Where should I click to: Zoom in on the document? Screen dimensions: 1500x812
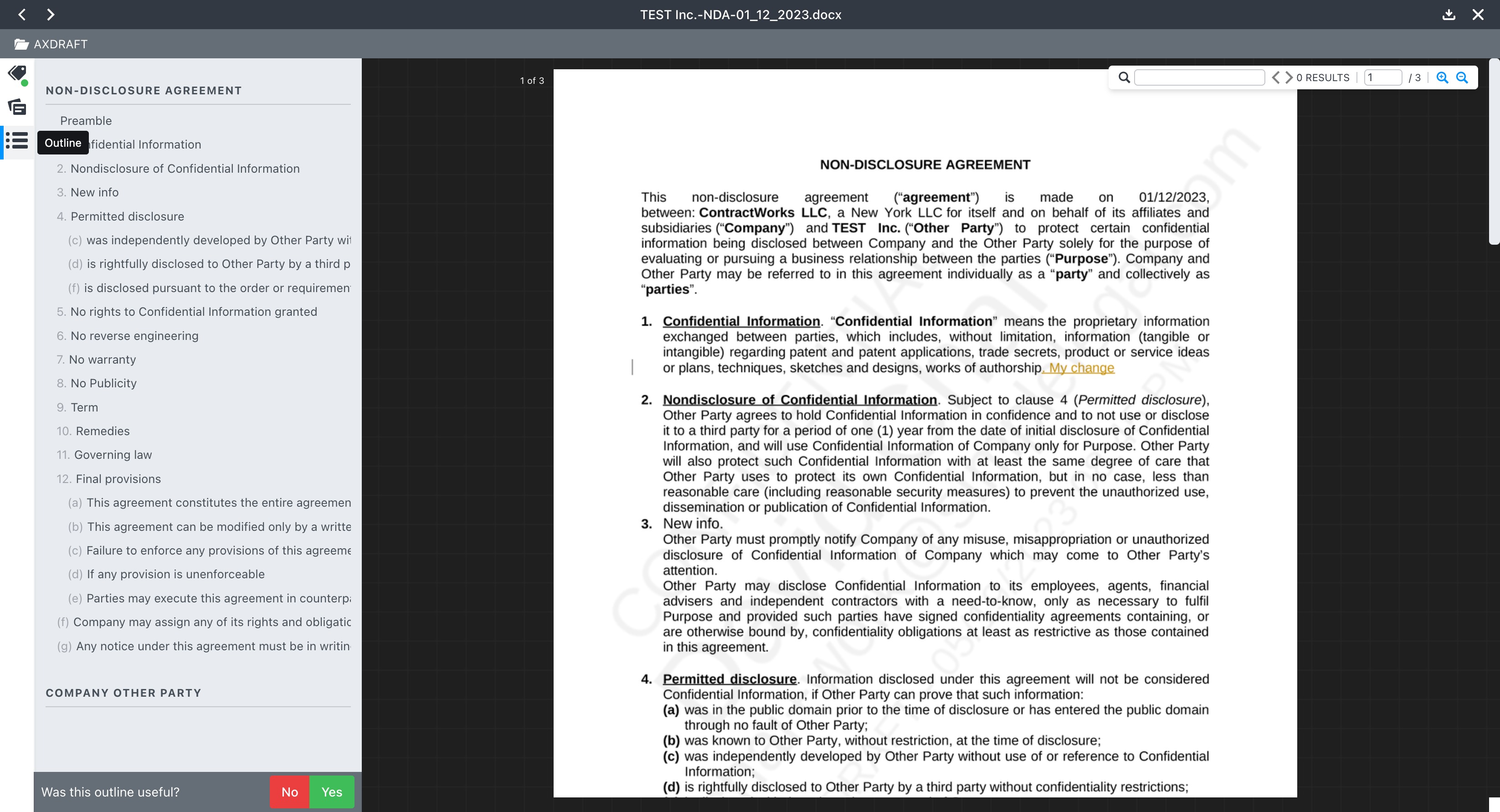point(1442,77)
